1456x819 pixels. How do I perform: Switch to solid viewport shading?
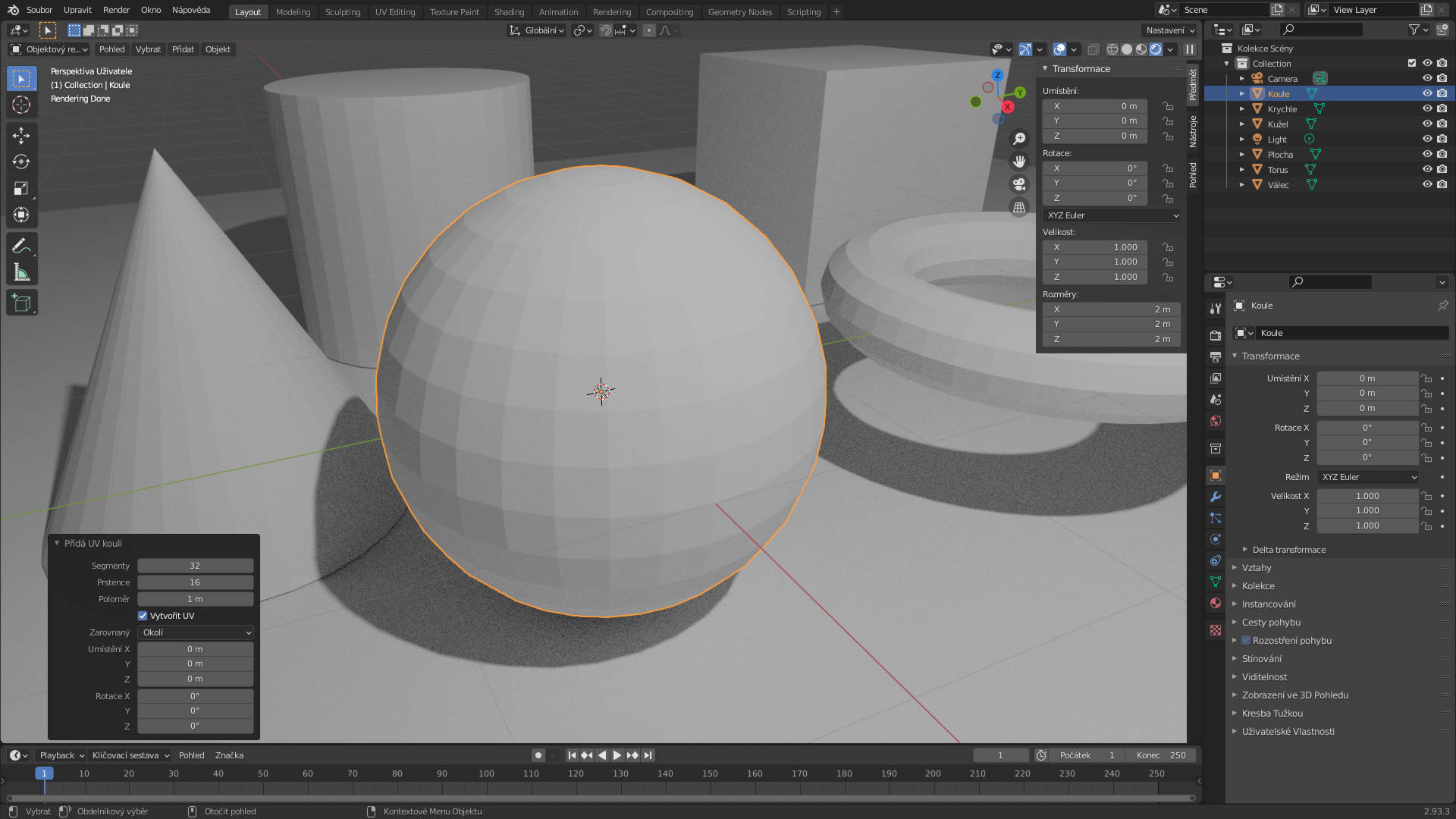pos(1127,49)
